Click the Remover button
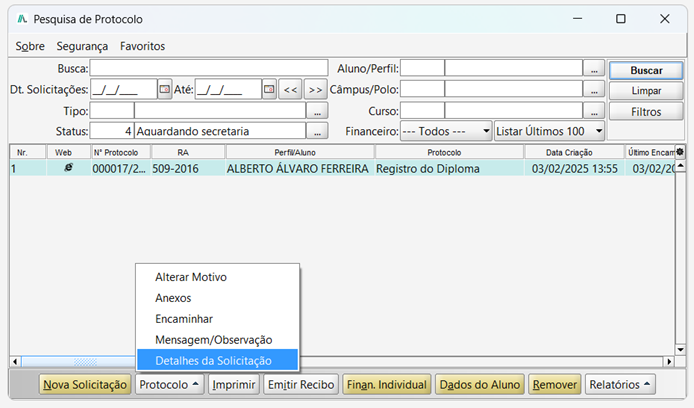Image resolution: width=694 pixels, height=408 pixels. coord(555,385)
